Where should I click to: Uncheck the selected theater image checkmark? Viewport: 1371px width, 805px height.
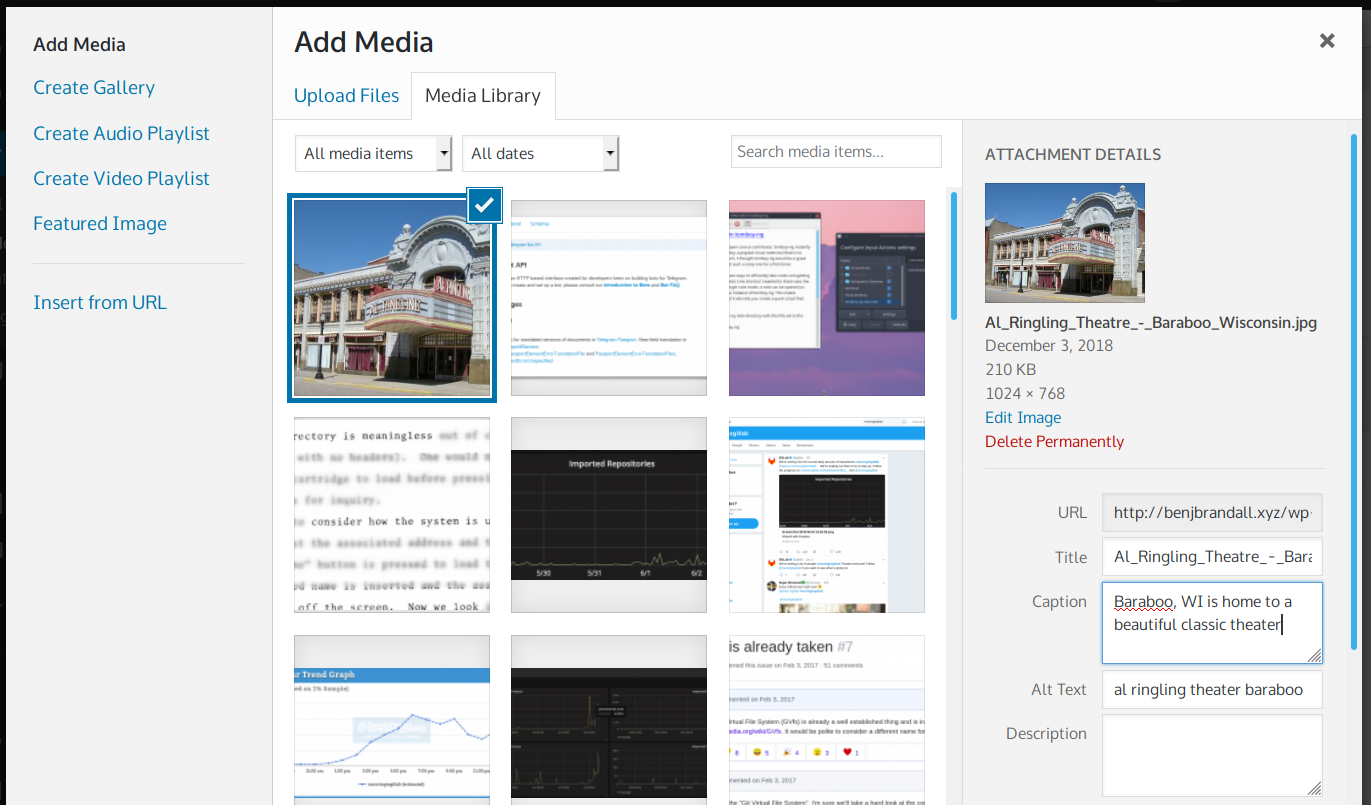click(484, 205)
